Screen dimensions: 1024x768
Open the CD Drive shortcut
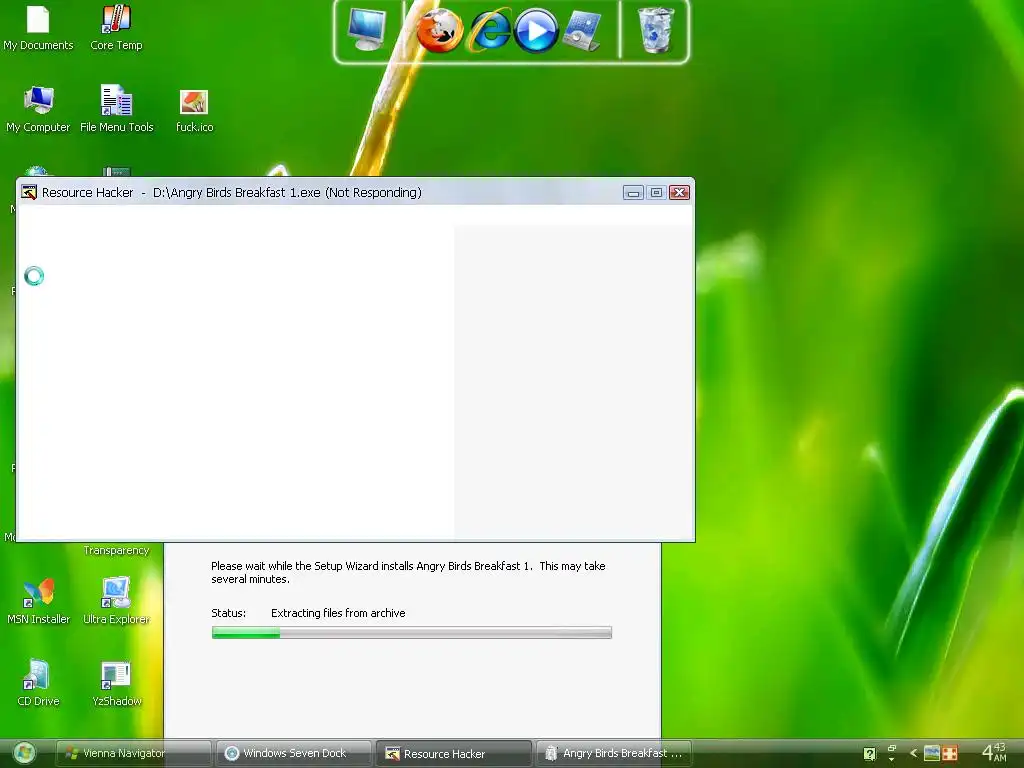tap(38, 682)
